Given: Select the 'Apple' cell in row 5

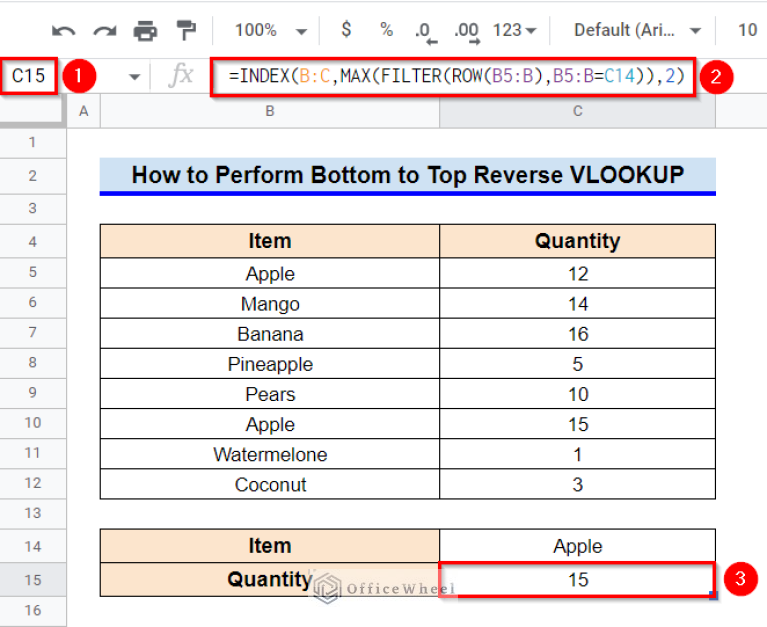Looking at the screenshot, I should pos(270,273).
